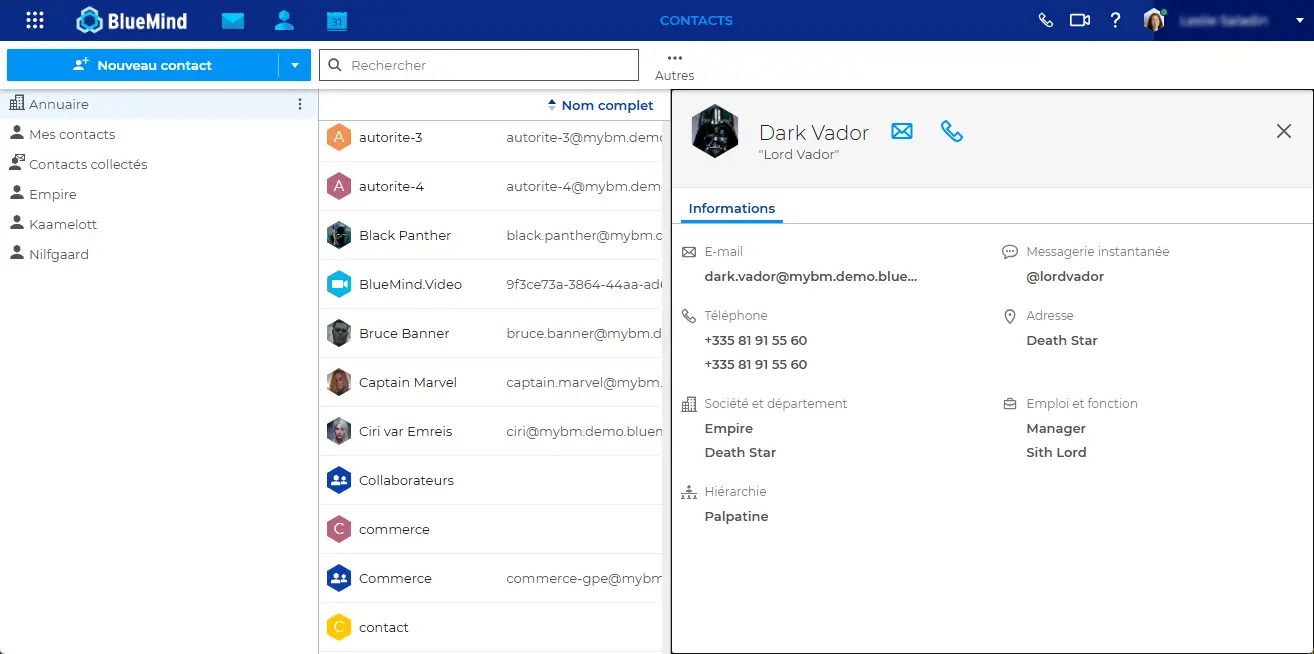Image resolution: width=1314 pixels, height=654 pixels.
Task: Click Dark Vador profile picture
Action: click(x=715, y=131)
